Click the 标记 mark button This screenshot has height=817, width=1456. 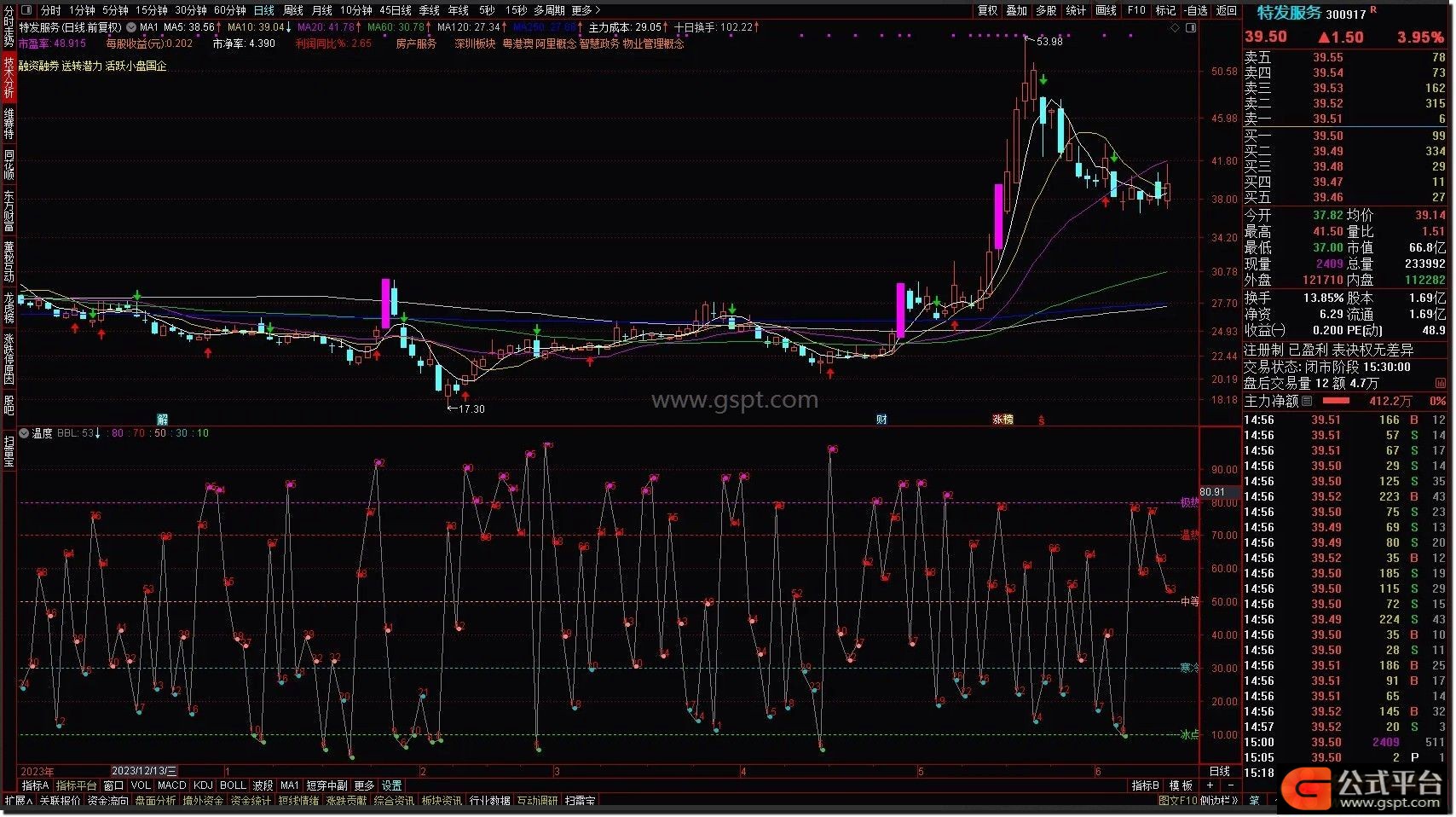(x=1165, y=10)
